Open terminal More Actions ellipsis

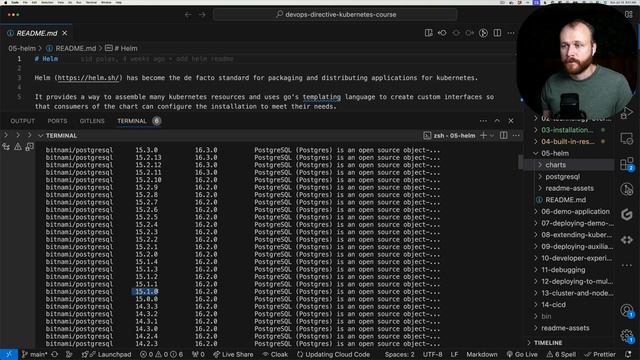[x=516, y=136]
